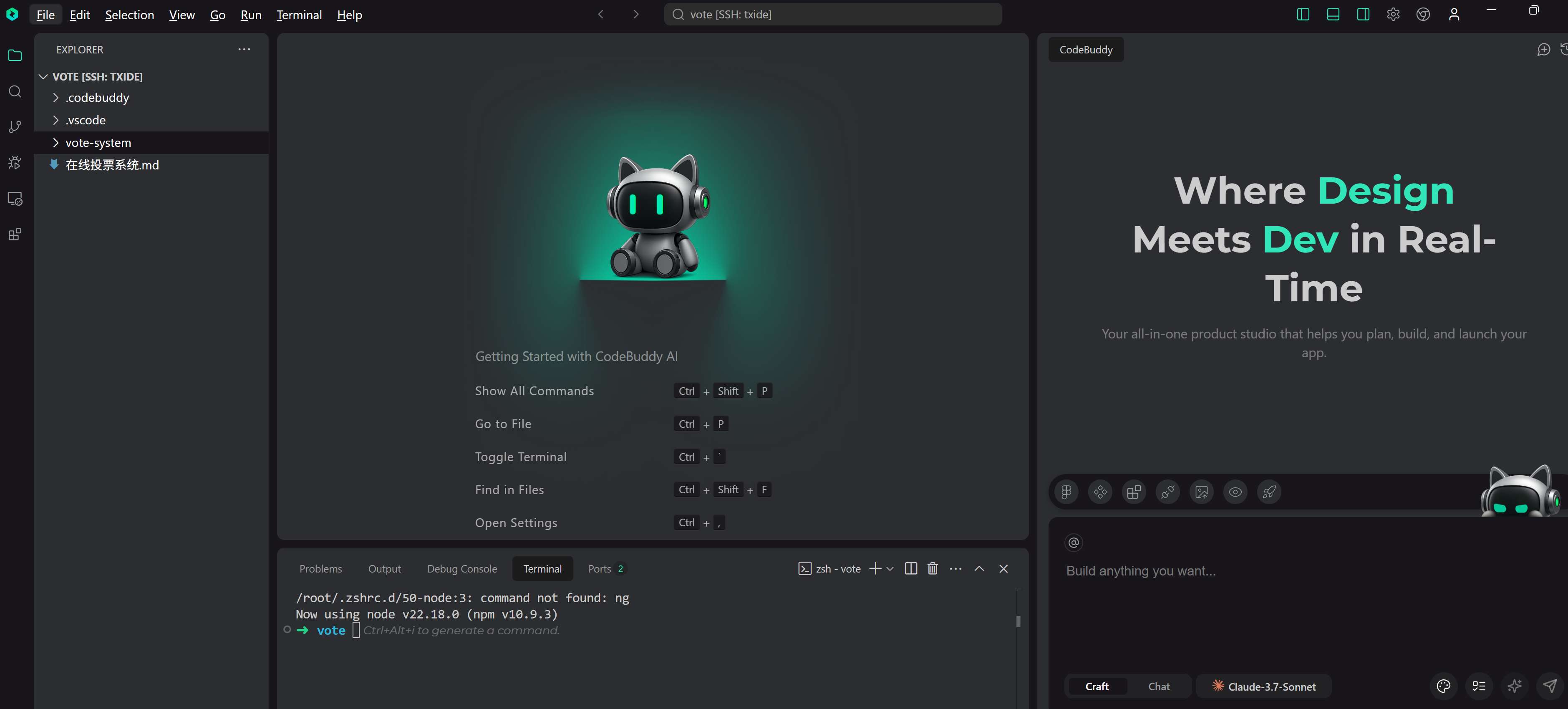Click the terminal scrollbar thumb
This screenshot has width=1568, height=709.
[x=1018, y=621]
